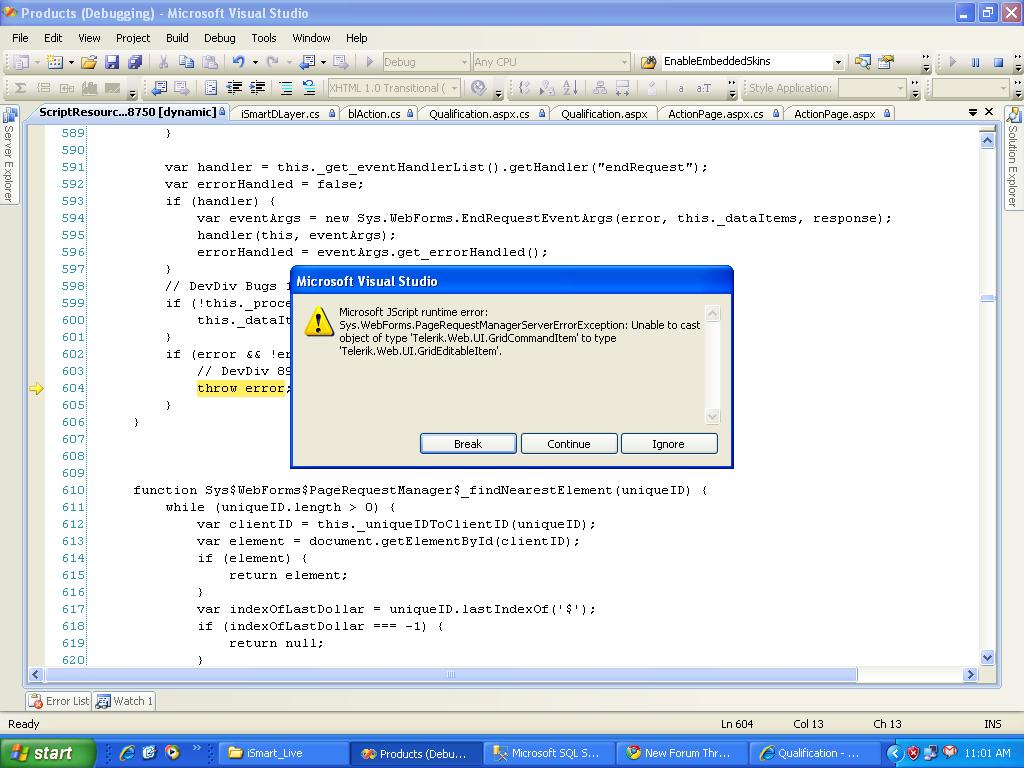Click the second-row Navigate Backward icon
Viewport: 1024px width, 768px height.
pos(159,88)
